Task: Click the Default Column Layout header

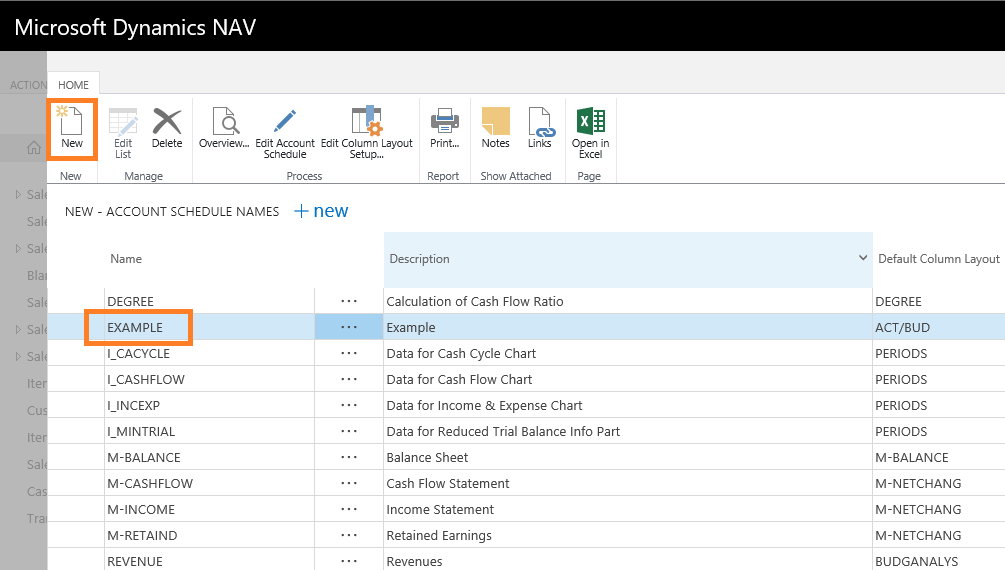Action: tap(938, 259)
